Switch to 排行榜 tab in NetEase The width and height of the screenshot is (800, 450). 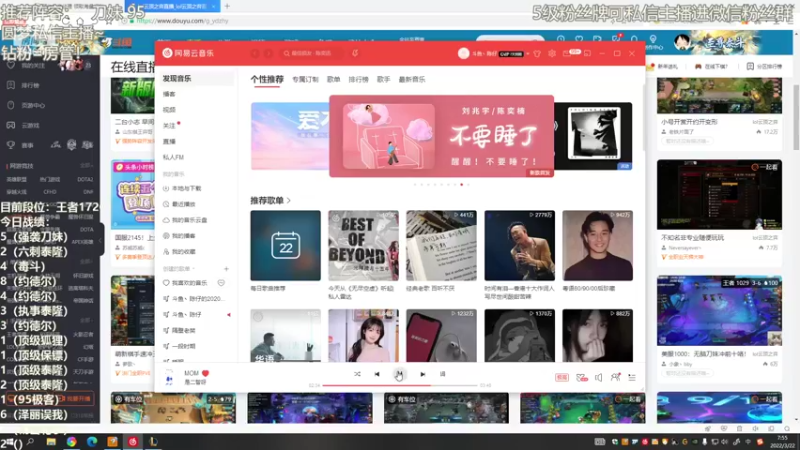tap(358, 80)
